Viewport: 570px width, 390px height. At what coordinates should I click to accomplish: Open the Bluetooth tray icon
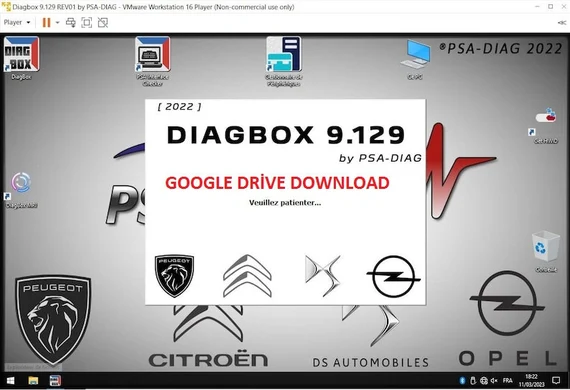462,381
